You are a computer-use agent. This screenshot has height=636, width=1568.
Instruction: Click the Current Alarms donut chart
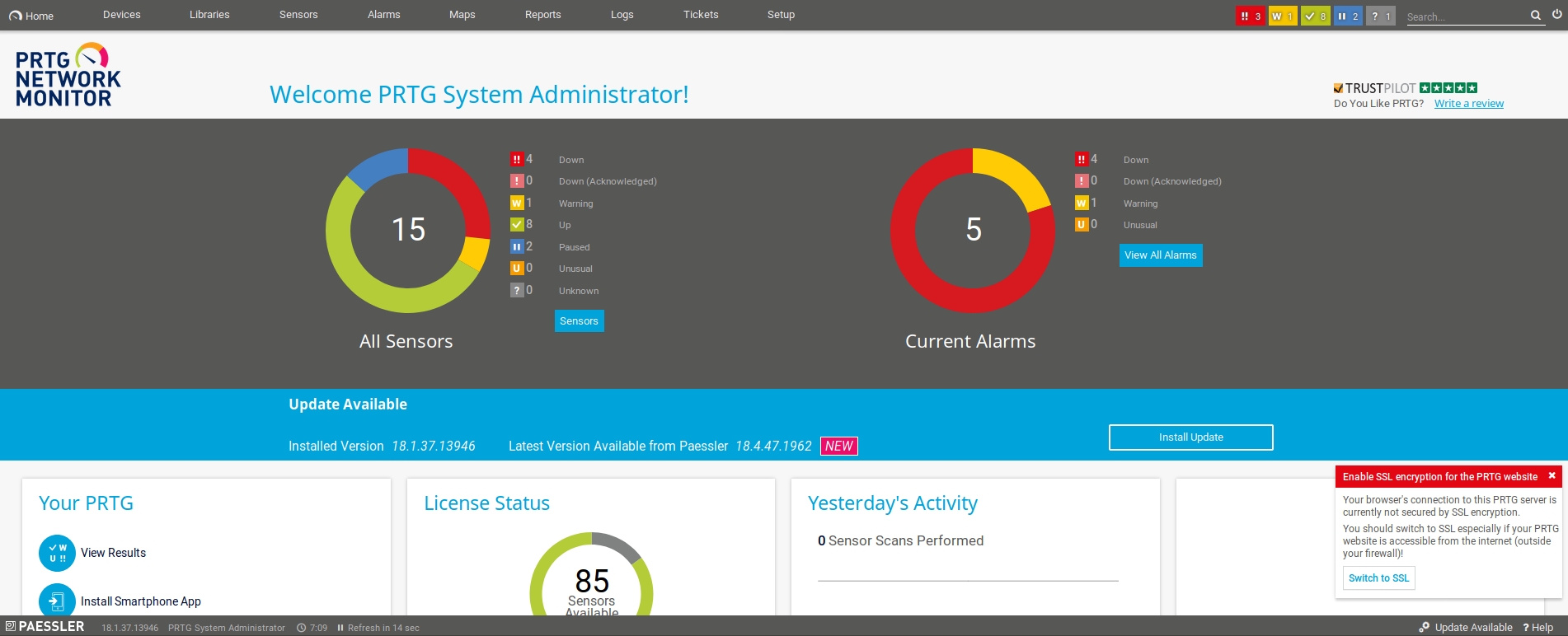pos(973,231)
